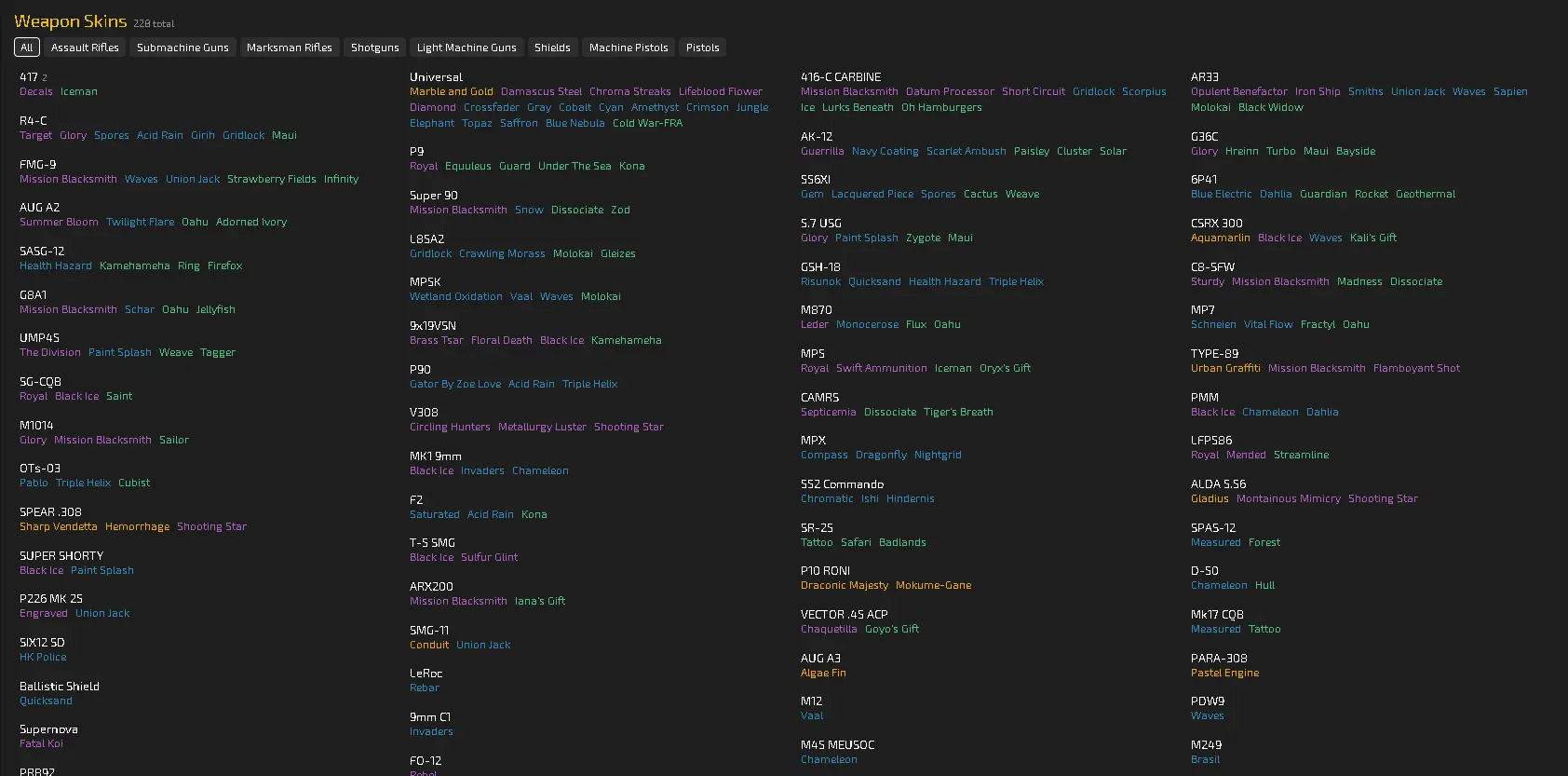Filter by Marksman Rifles
This screenshot has height=776, width=1568.
pyautogui.click(x=289, y=48)
